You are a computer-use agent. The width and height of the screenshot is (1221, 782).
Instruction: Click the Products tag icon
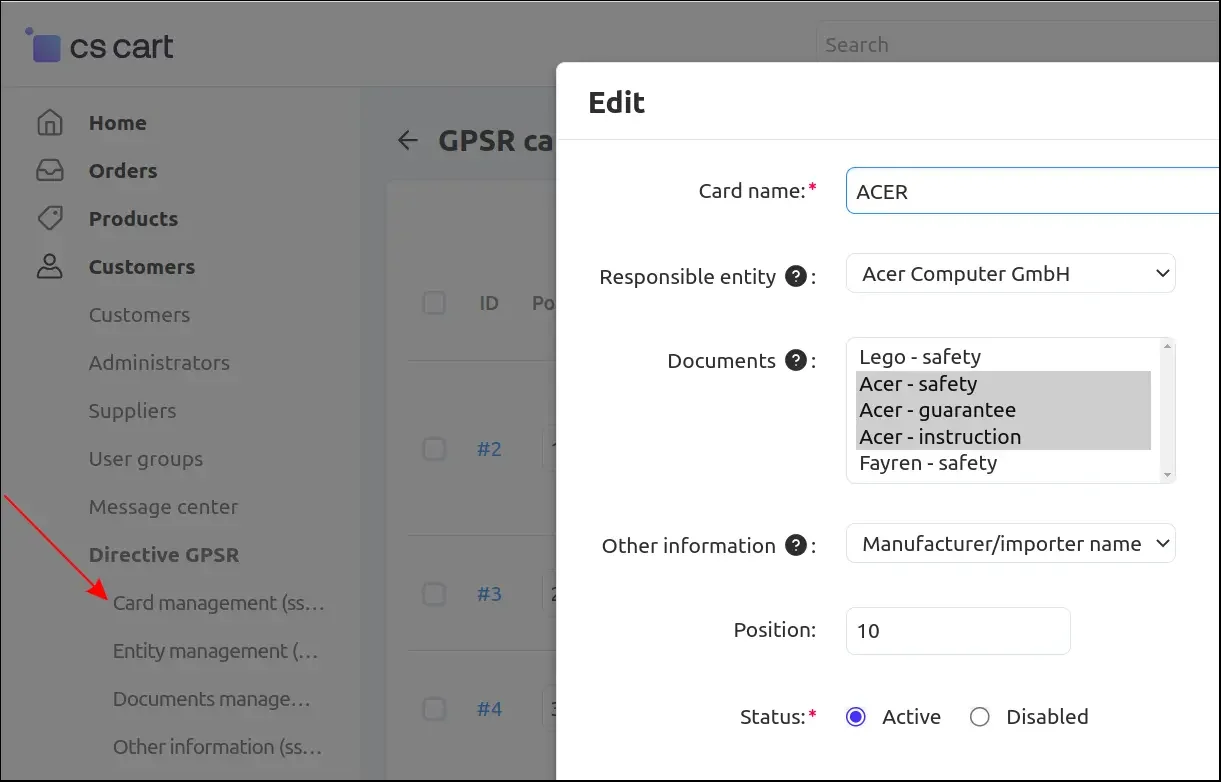pyautogui.click(x=49, y=218)
